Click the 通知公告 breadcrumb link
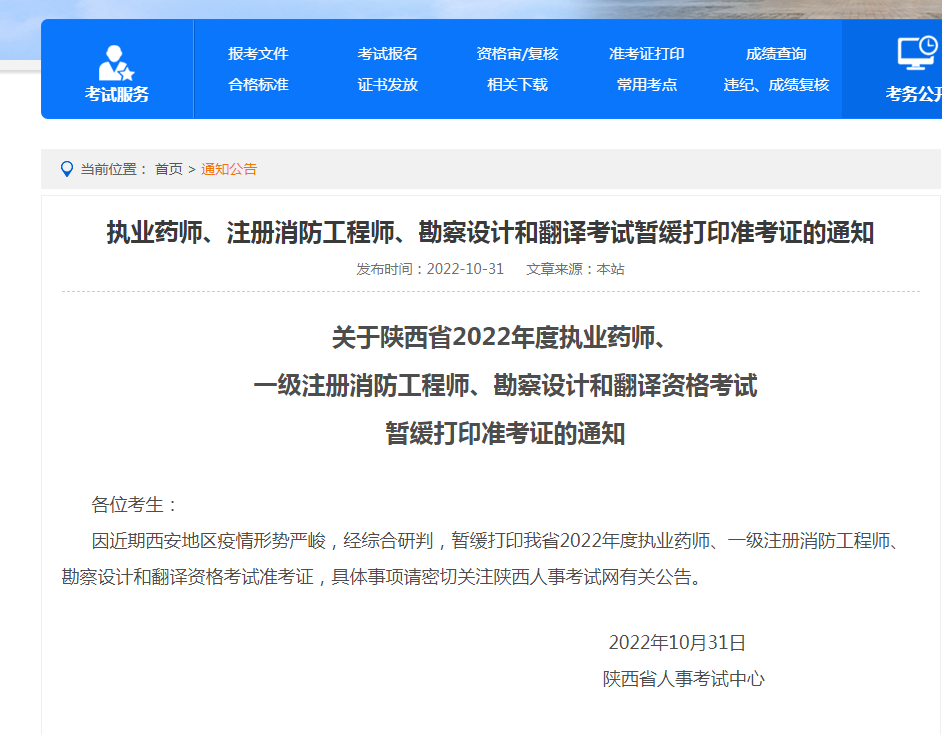The width and height of the screenshot is (942, 735). click(229, 169)
